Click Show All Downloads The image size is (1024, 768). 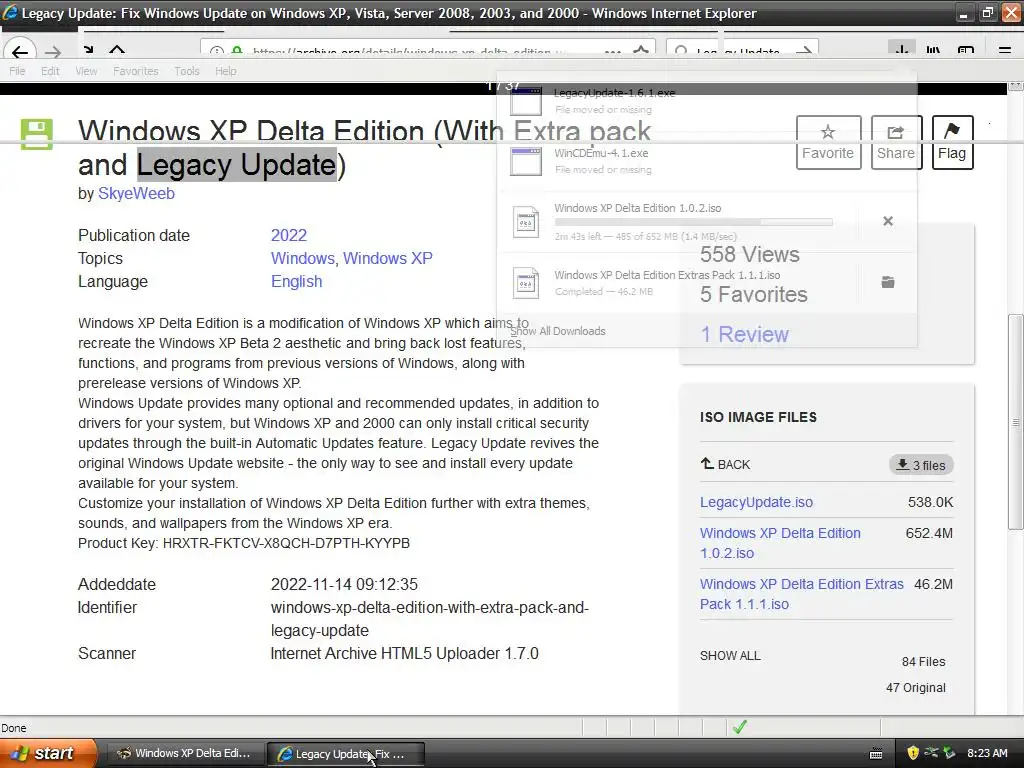coord(558,331)
